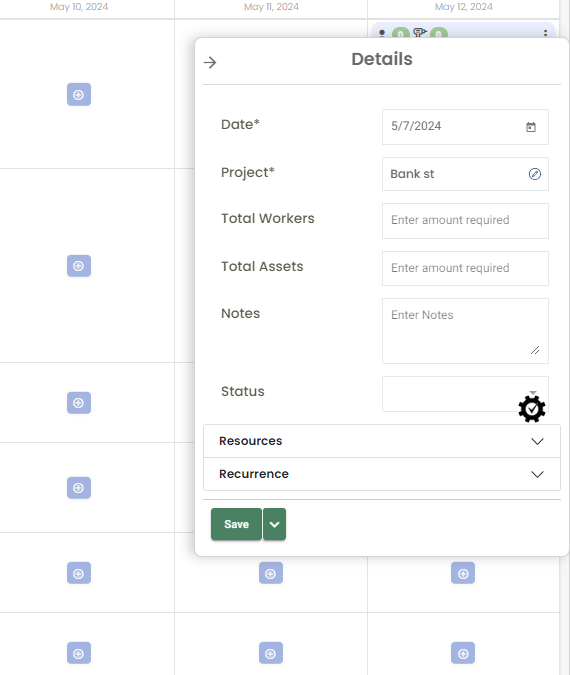Expand the Recurrence section

382,474
